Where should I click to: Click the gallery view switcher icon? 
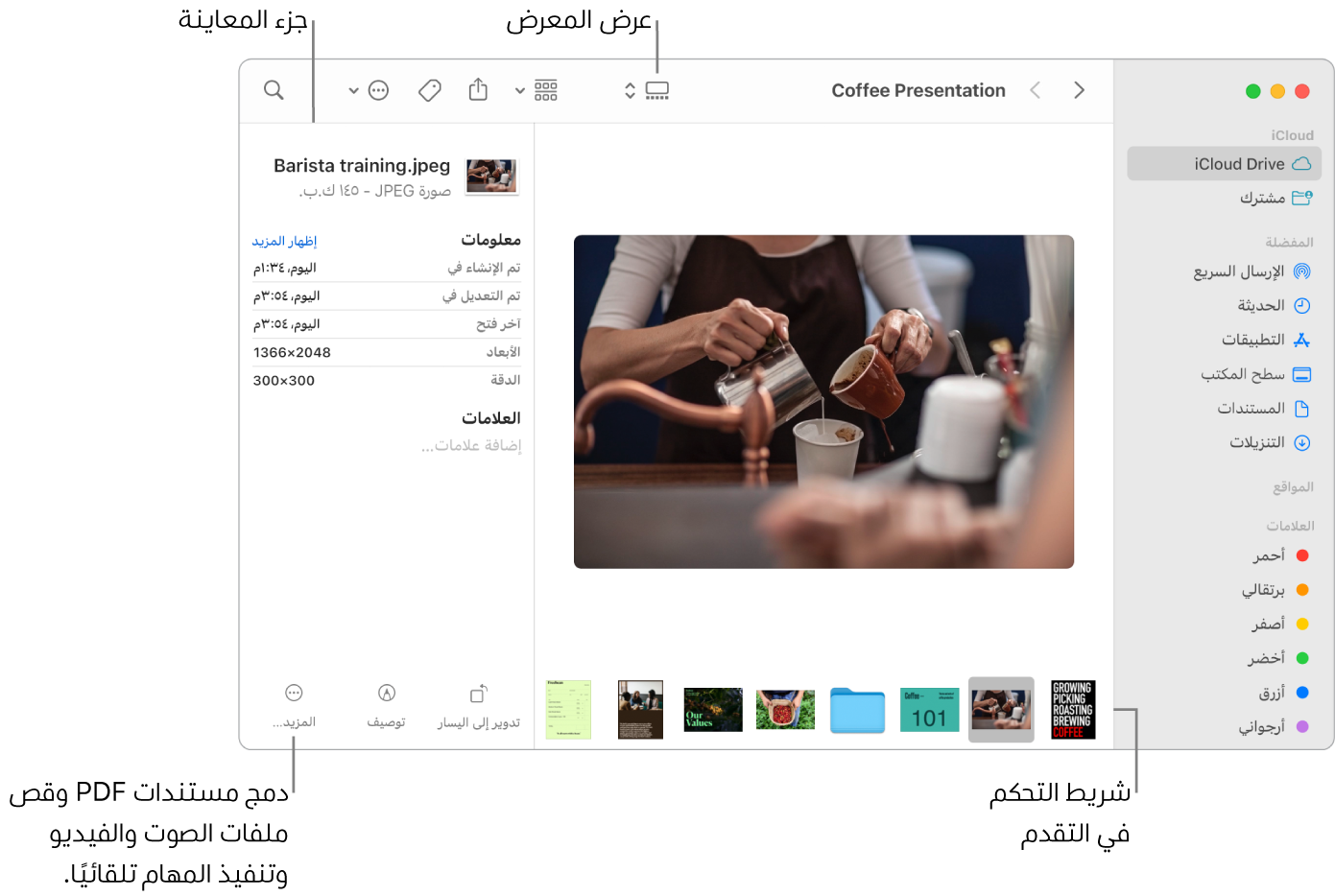657,89
